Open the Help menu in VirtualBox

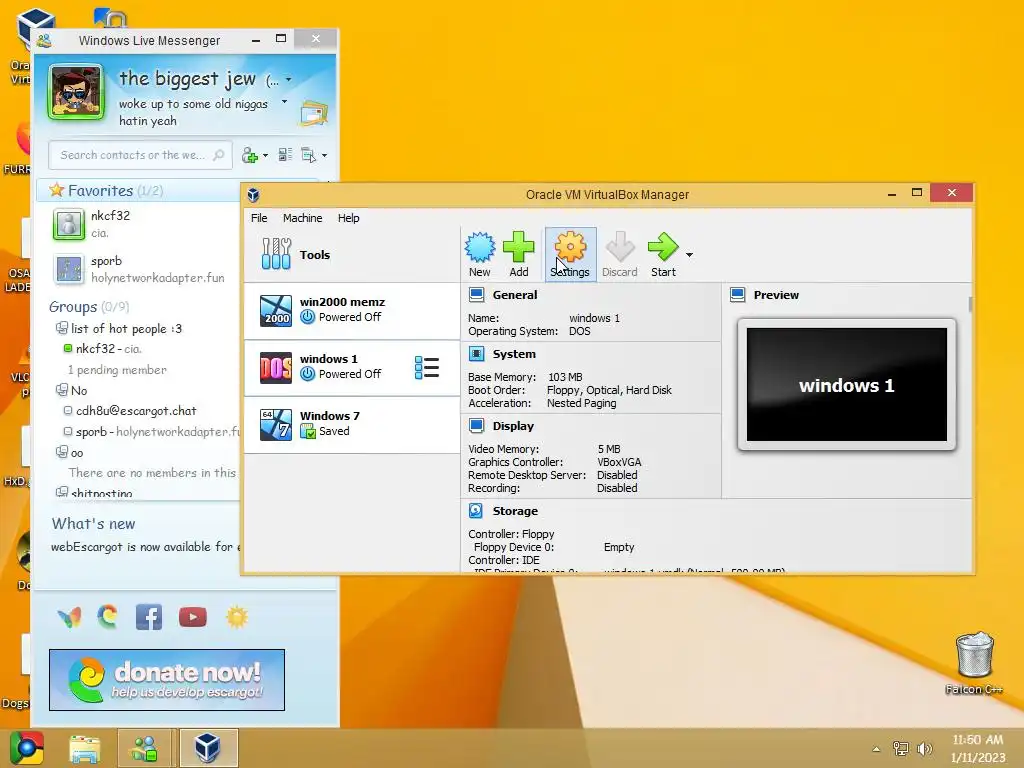pyautogui.click(x=349, y=218)
